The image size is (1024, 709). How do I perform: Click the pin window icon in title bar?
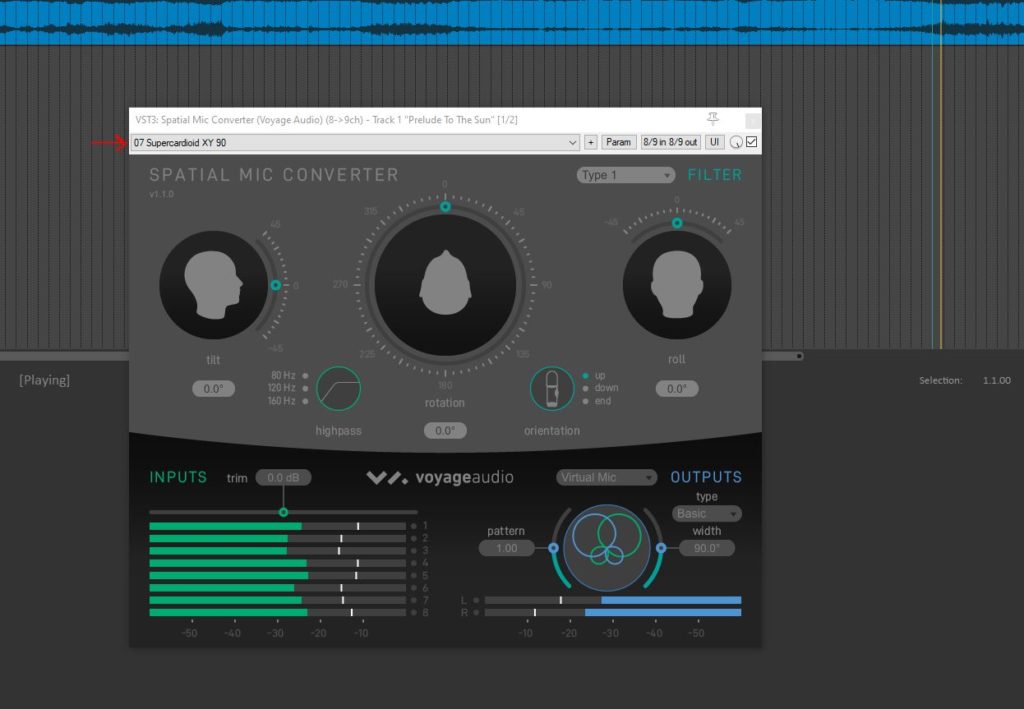pyautogui.click(x=712, y=119)
